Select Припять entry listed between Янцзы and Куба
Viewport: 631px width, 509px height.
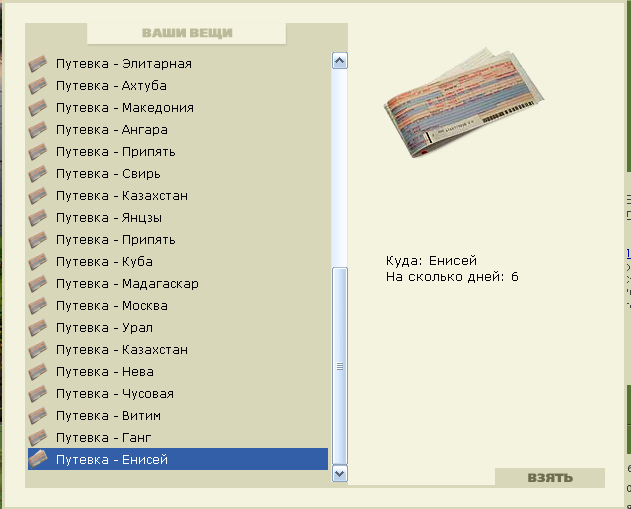pyautogui.click(x=178, y=240)
